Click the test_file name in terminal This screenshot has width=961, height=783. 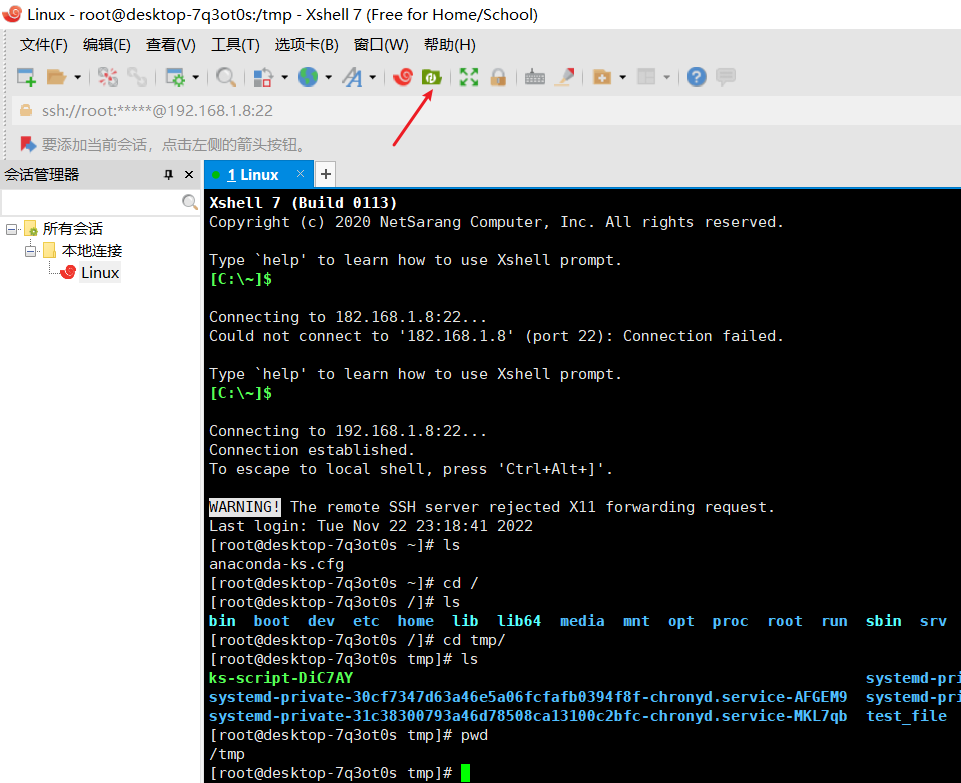tap(906, 716)
